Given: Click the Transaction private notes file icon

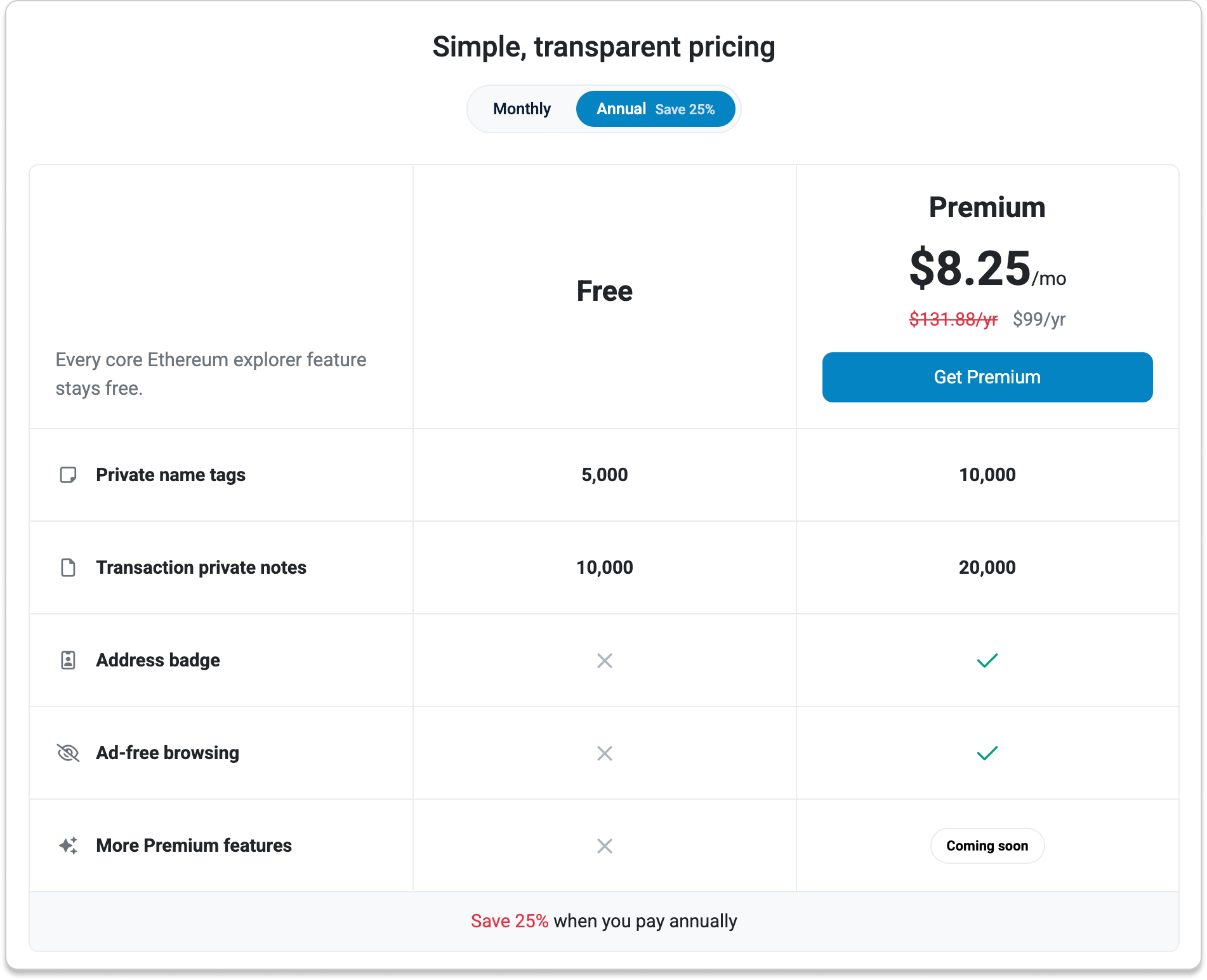Looking at the screenshot, I should tap(68, 567).
